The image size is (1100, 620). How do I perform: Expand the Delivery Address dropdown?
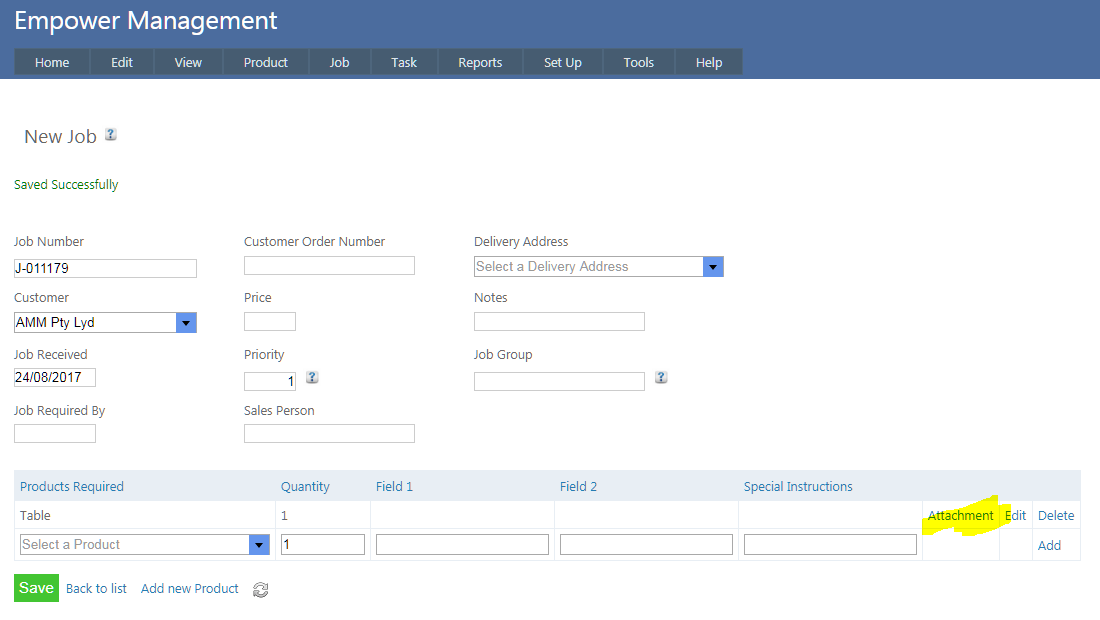[712, 266]
